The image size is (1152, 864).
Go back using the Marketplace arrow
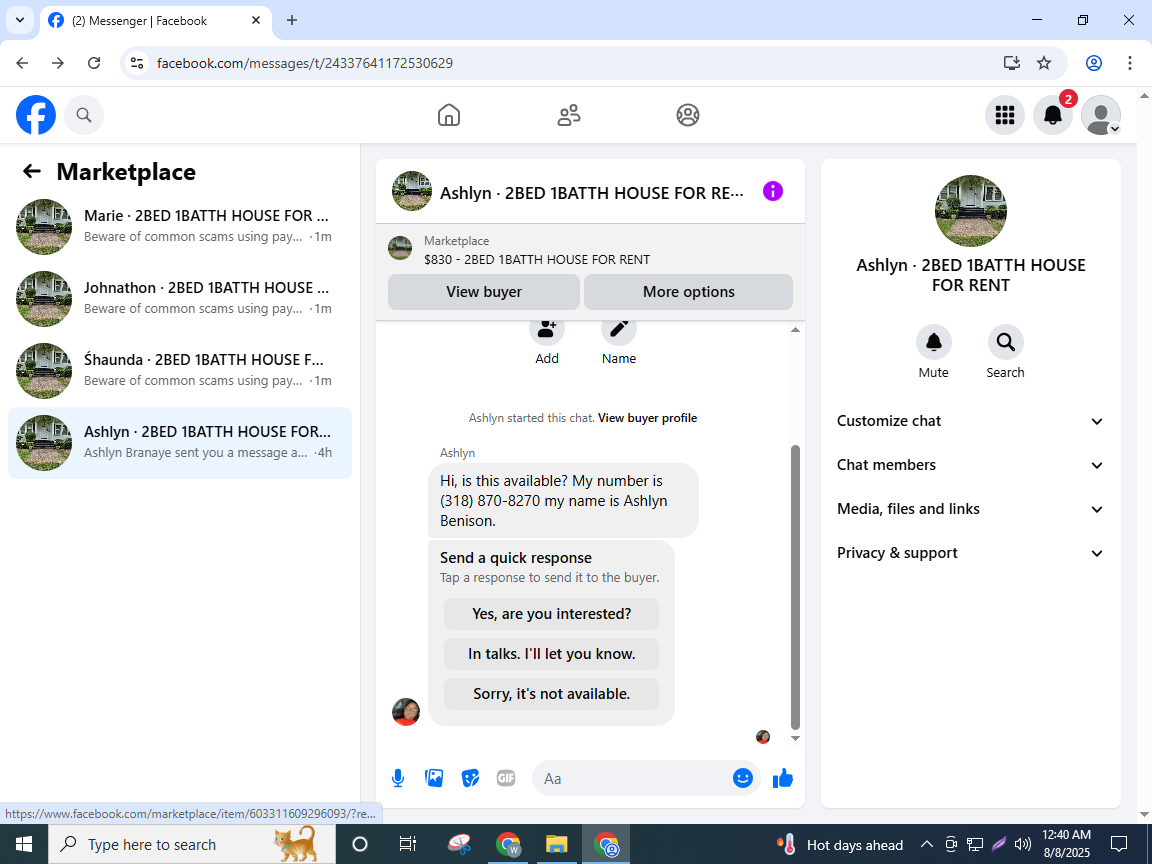[32, 171]
